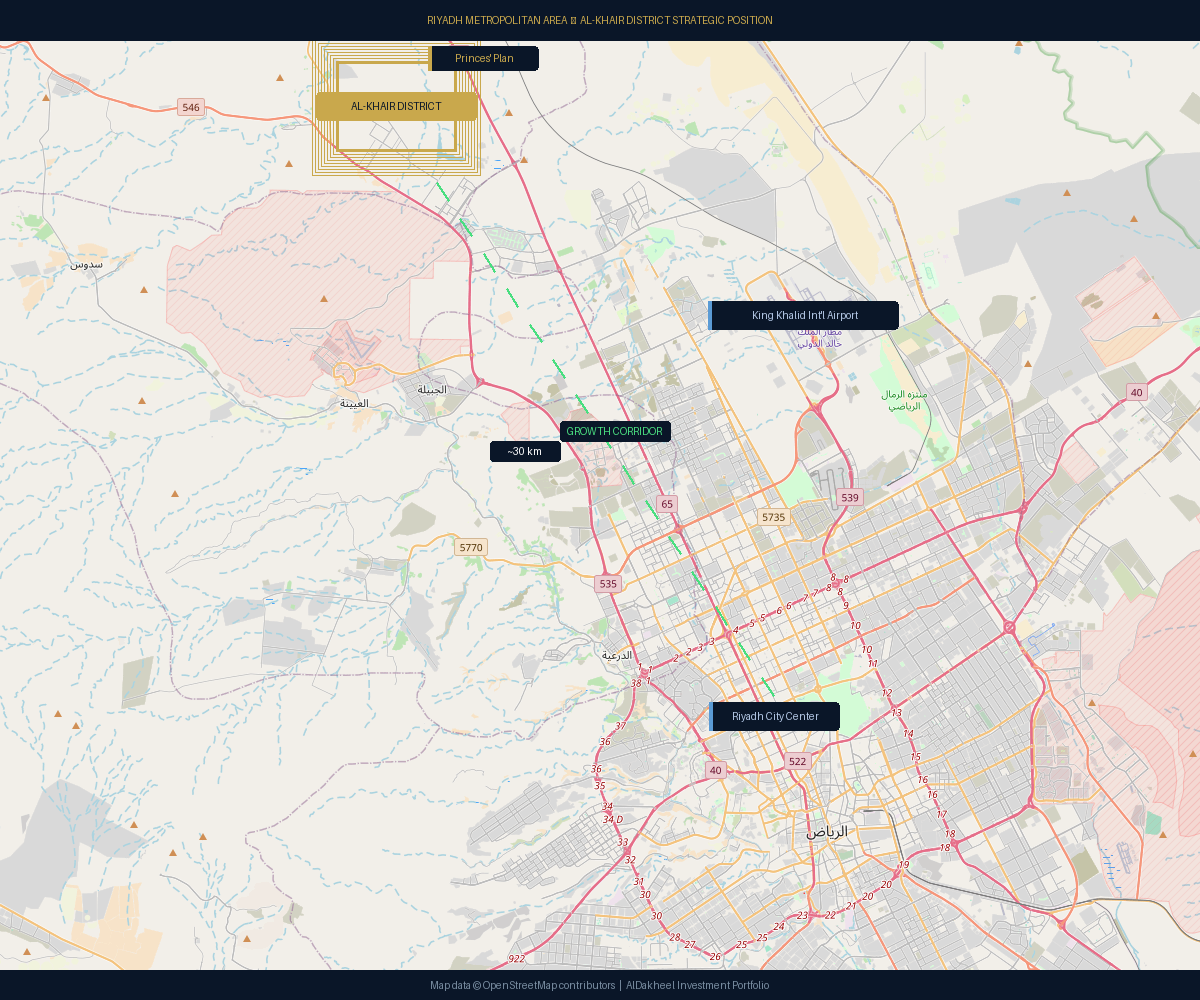
Task: Expand the King Khalid Int'l Airport callout
Action: 803,315
